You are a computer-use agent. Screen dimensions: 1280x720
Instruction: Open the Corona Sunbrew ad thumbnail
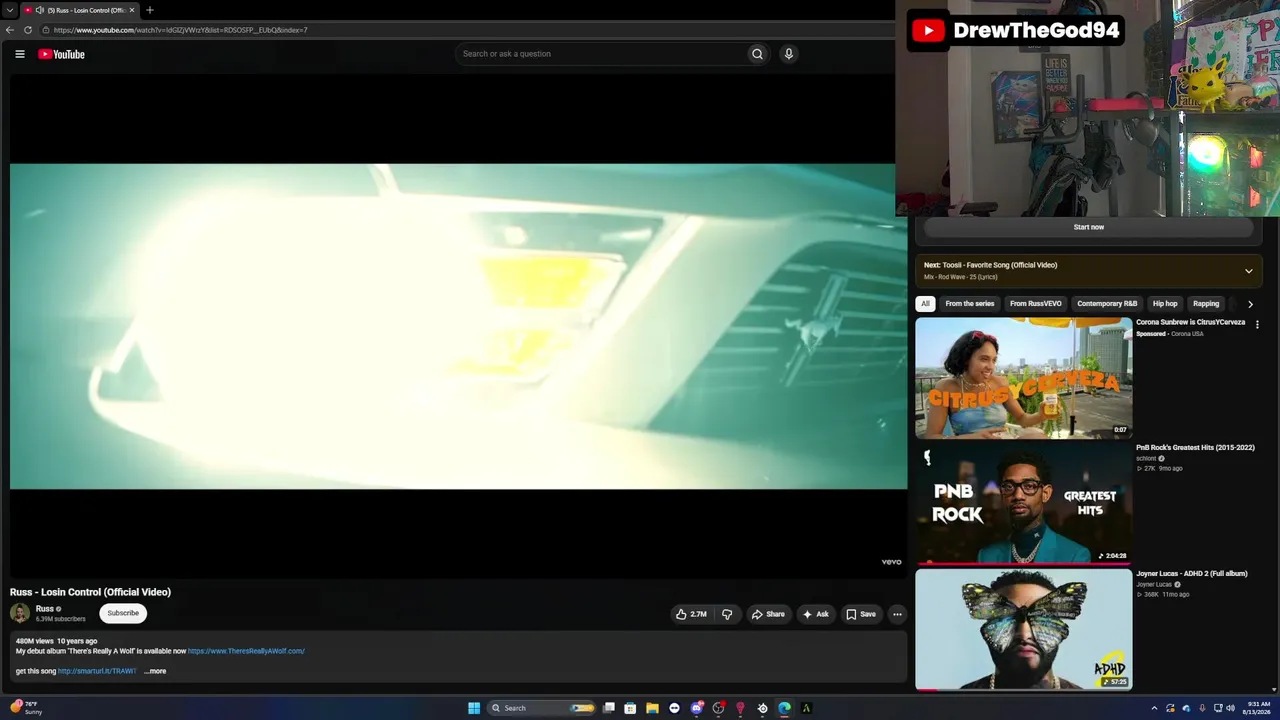pyautogui.click(x=1024, y=378)
